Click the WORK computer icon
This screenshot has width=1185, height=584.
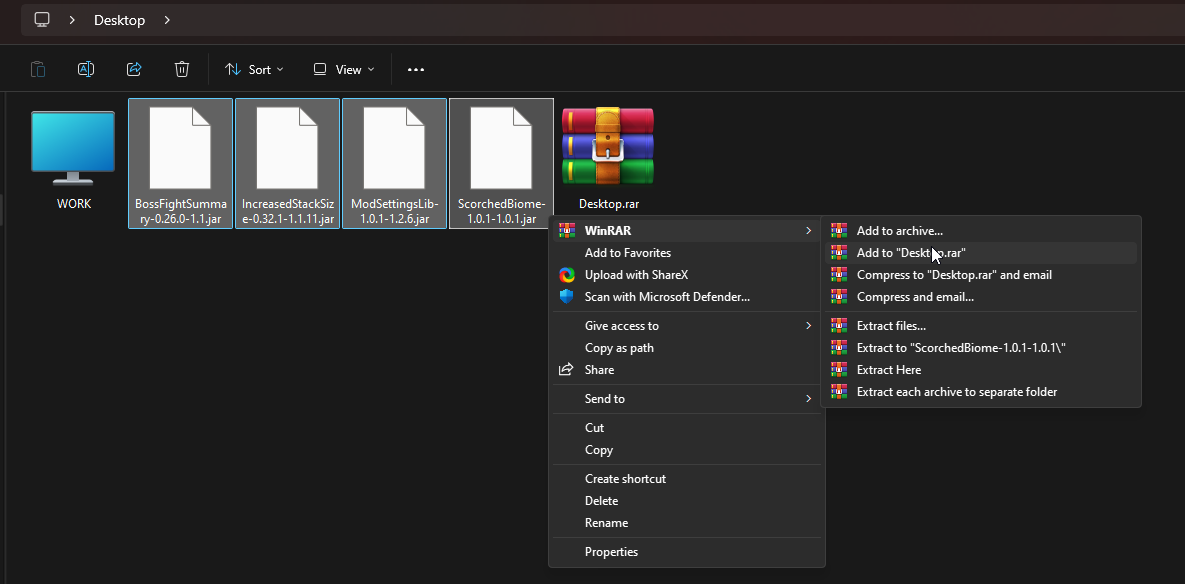pos(73,148)
